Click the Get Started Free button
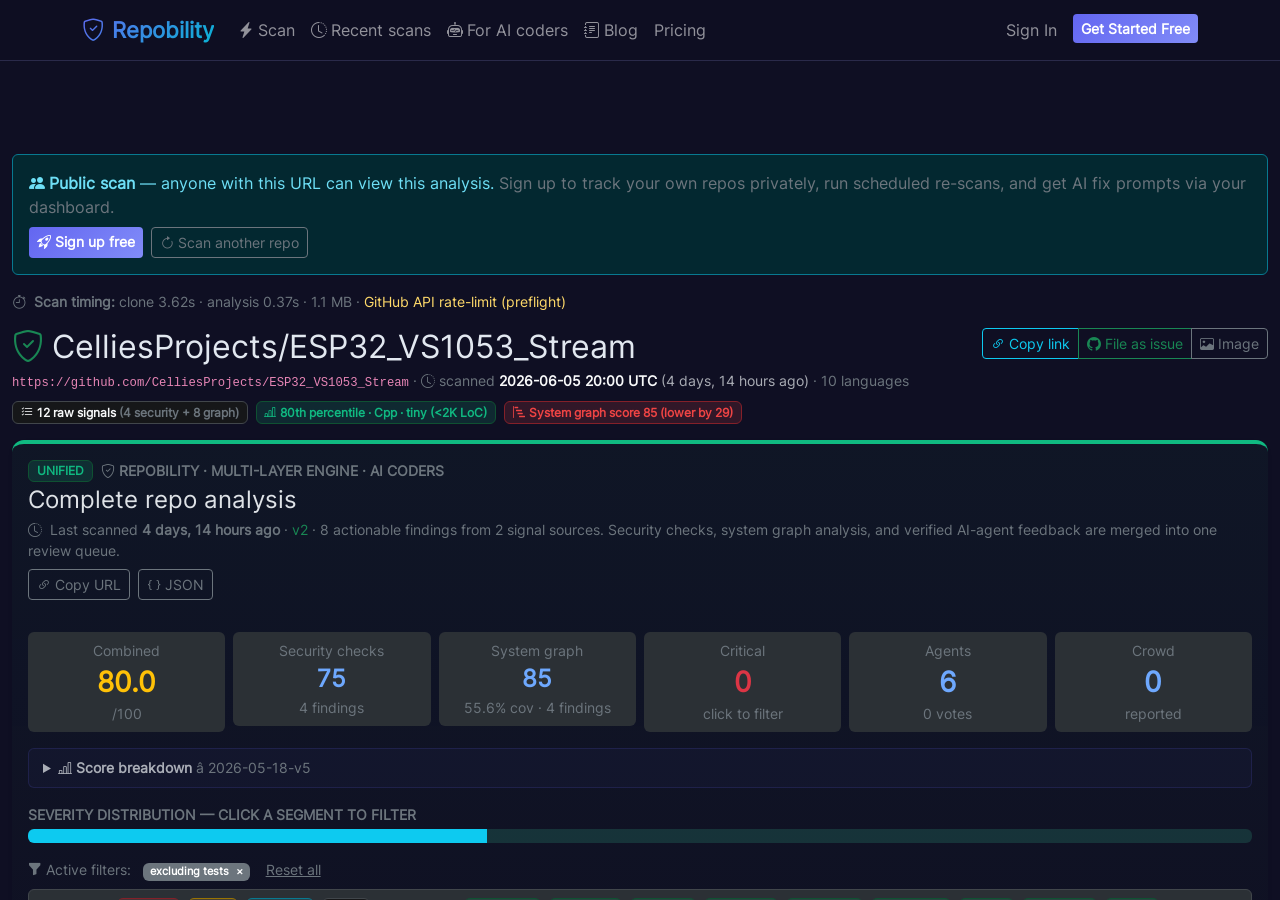This screenshot has width=1280, height=900. point(1135,29)
